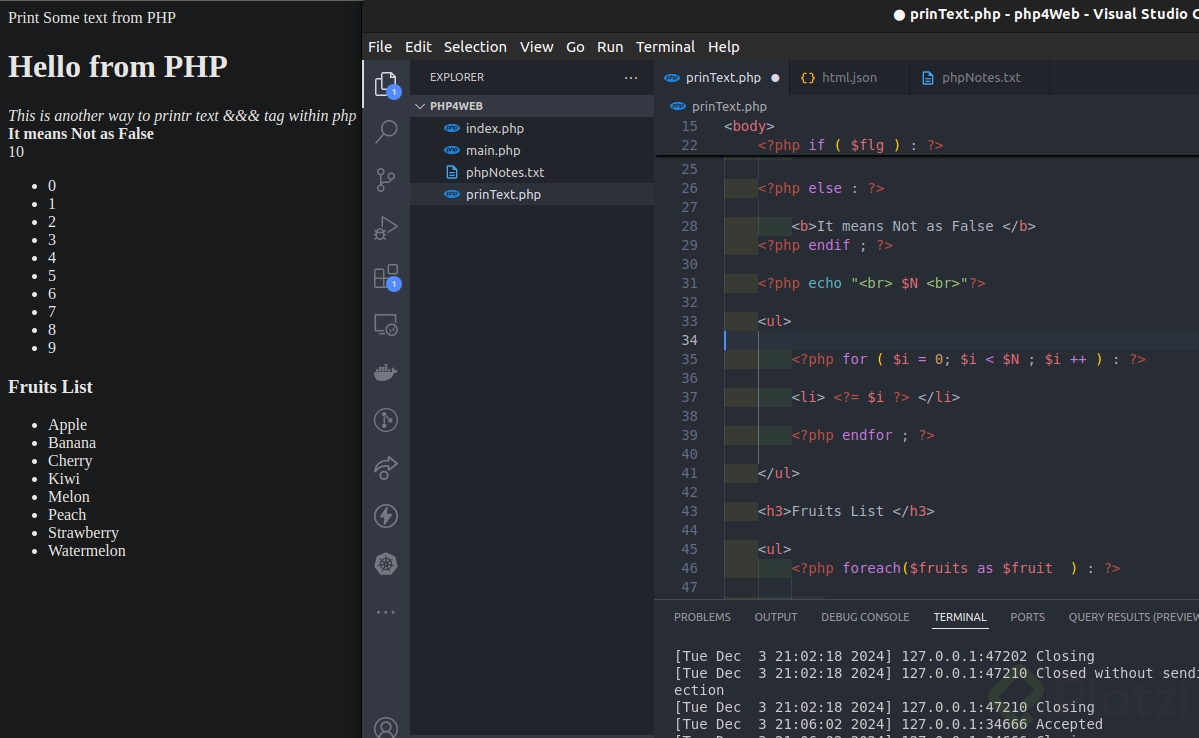Screen dimensions: 1199x738
Task: Open the Terminal menu
Action: pyautogui.click(x=665, y=47)
